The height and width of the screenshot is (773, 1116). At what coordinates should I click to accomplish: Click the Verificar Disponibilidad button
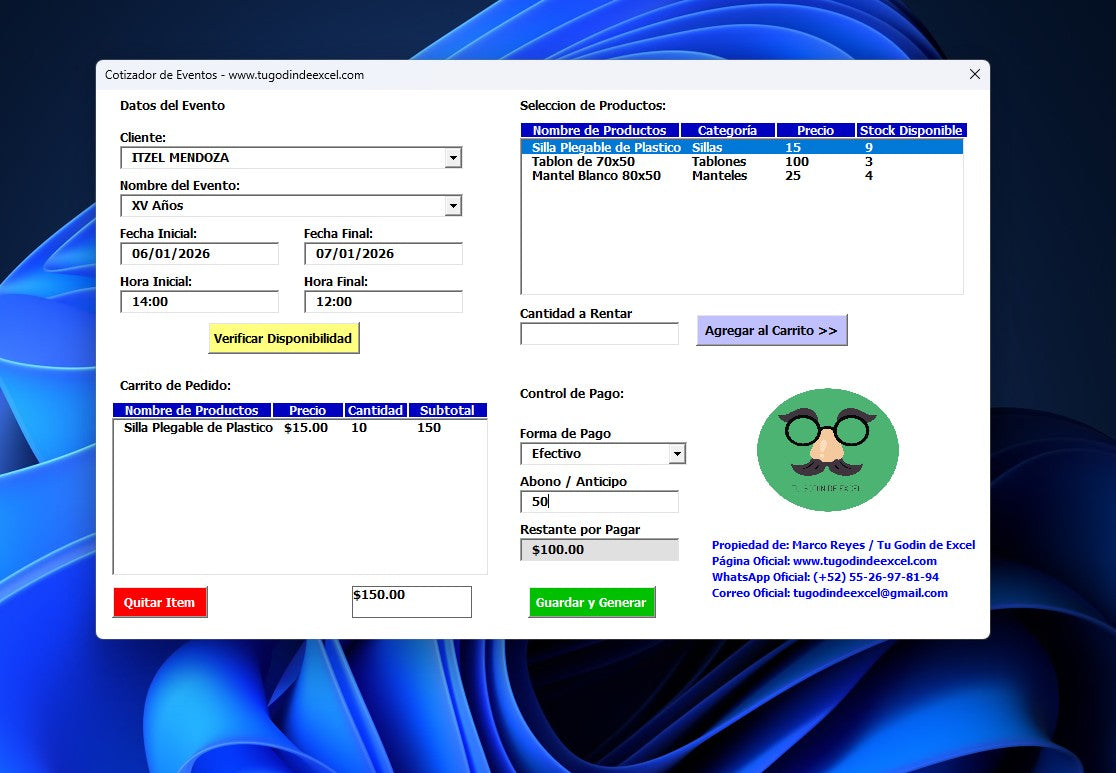pyautogui.click(x=283, y=338)
